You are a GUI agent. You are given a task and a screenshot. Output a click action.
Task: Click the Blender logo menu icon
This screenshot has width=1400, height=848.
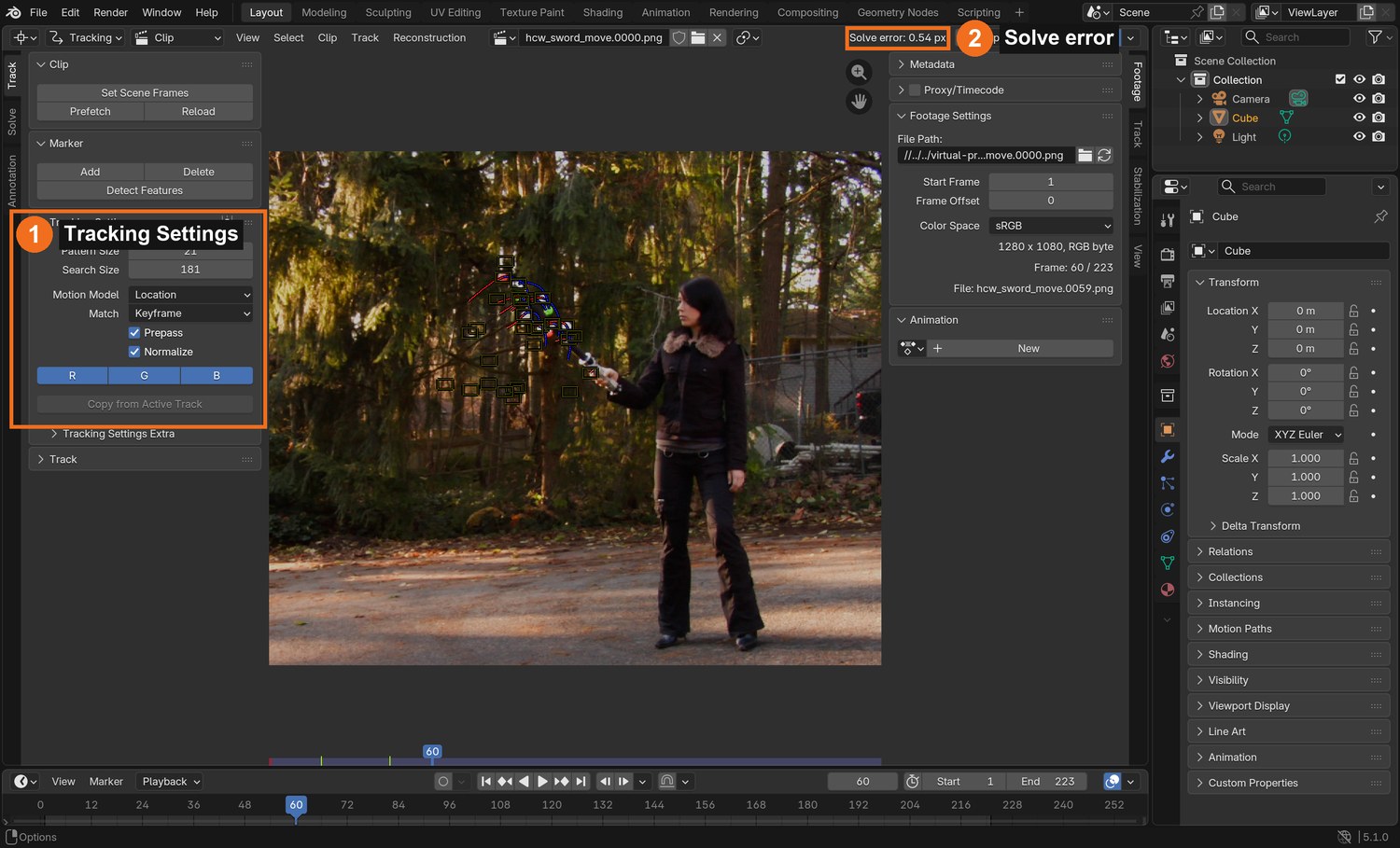13,12
